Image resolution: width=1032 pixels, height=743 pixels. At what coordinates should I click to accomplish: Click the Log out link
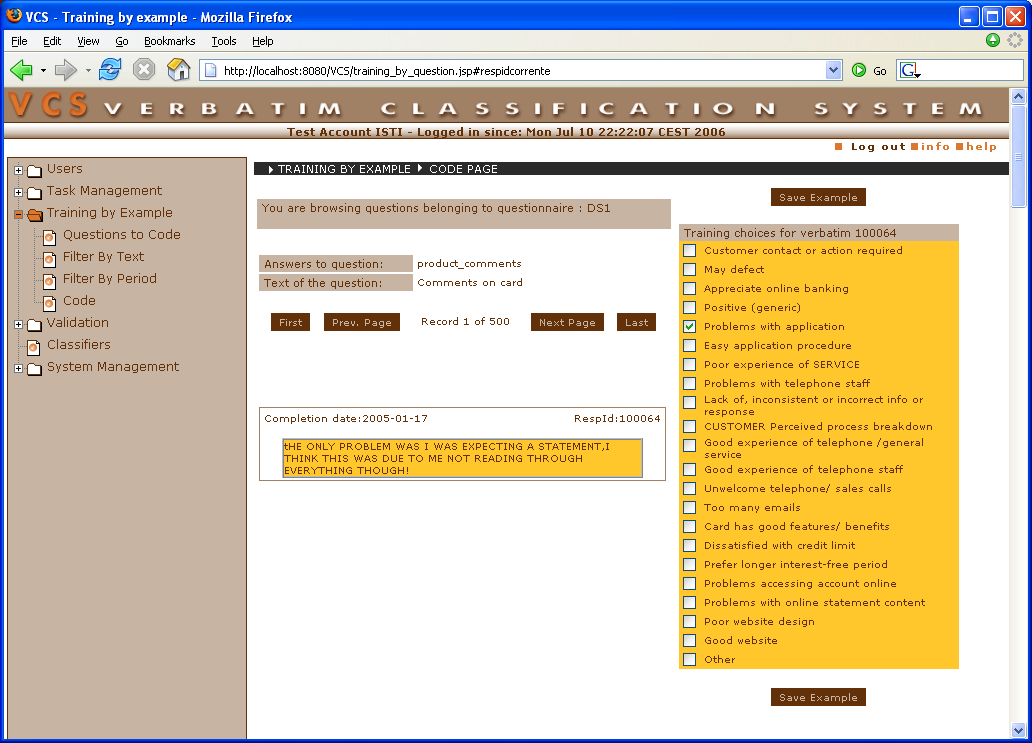877,147
